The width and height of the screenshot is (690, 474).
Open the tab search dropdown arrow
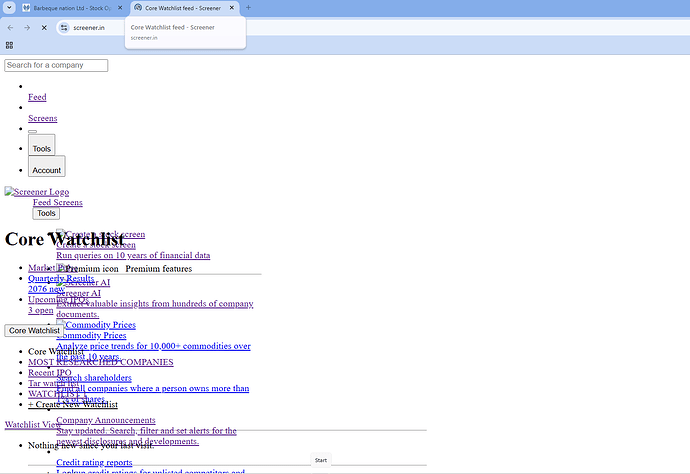[x=9, y=8]
